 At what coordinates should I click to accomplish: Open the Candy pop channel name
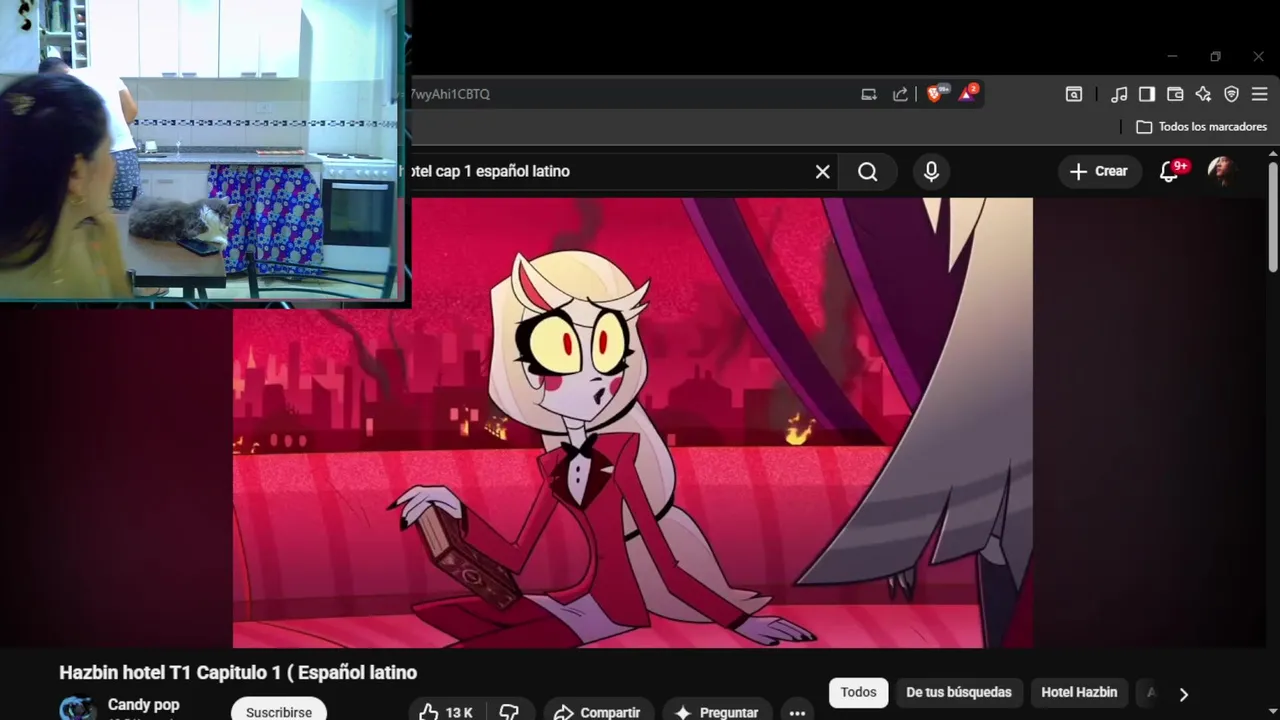pos(143,705)
